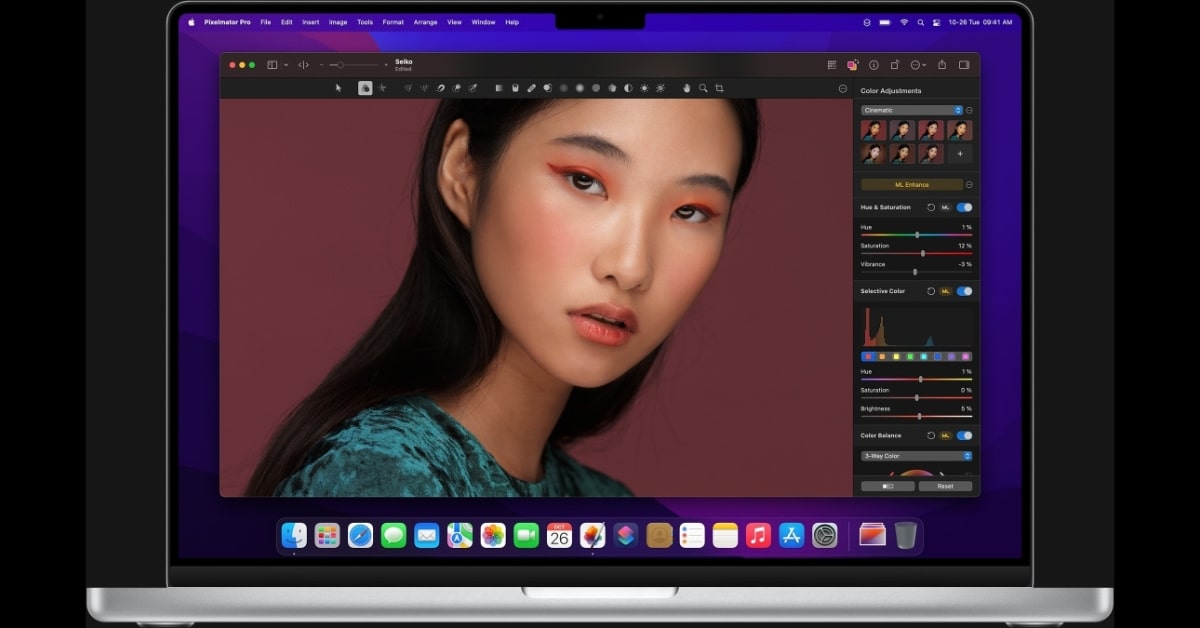Open the options circle beside Cinematic preset
The width and height of the screenshot is (1200, 628).
pyautogui.click(x=969, y=110)
